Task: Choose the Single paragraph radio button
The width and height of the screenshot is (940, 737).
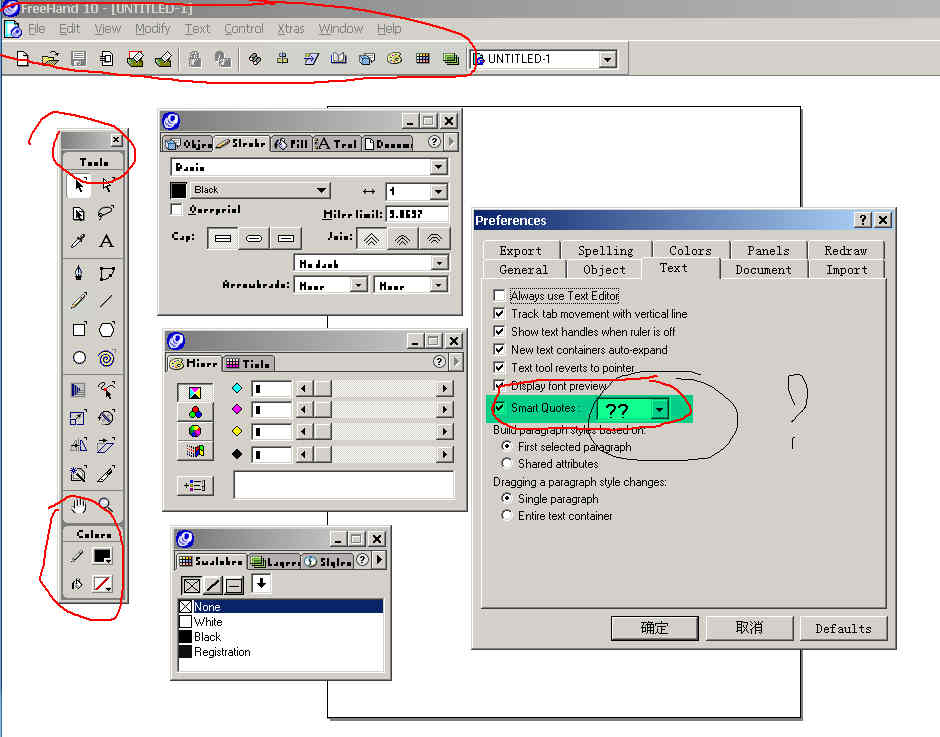Action: click(x=507, y=499)
